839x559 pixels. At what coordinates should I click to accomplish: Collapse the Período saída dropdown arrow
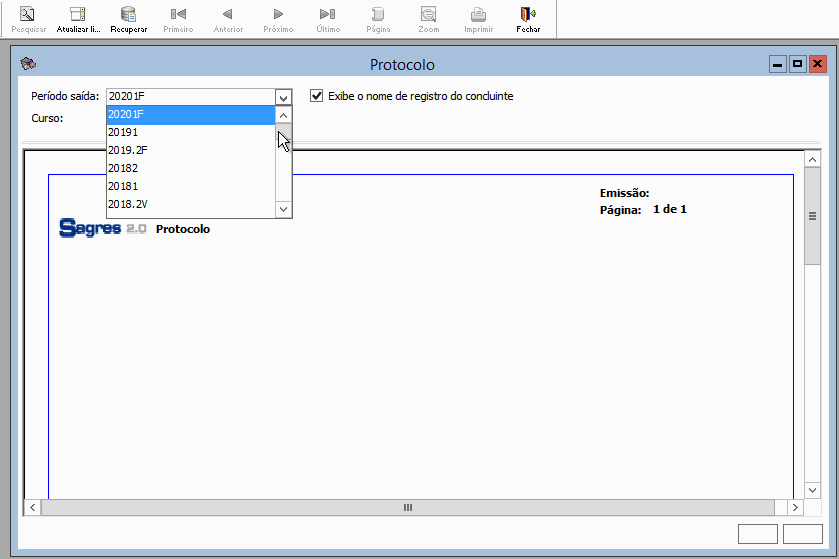click(x=283, y=97)
